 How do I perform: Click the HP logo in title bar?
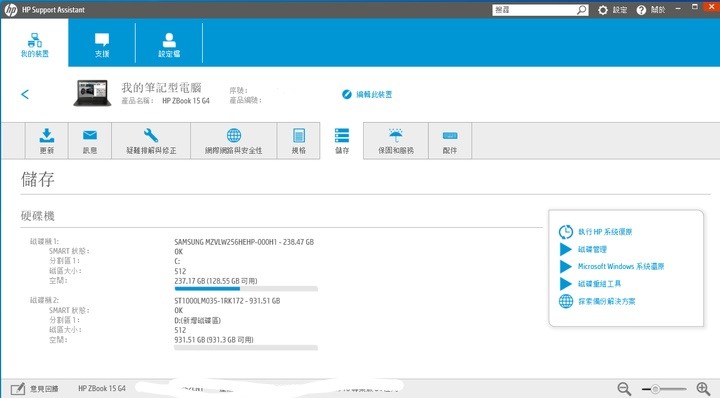(11, 10)
